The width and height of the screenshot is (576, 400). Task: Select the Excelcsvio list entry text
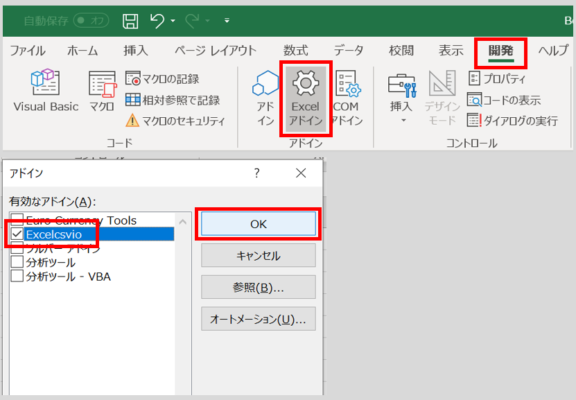pos(54,234)
